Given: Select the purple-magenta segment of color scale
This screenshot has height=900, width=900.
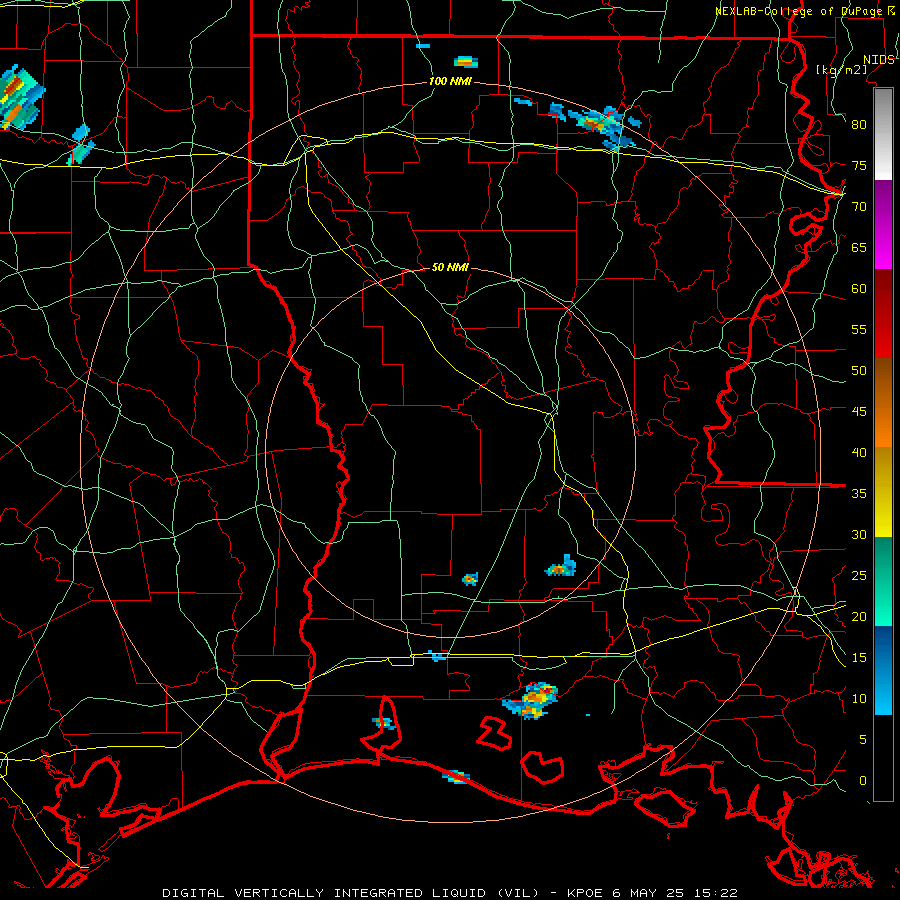Looking at the screenshot, I should 883,225.
